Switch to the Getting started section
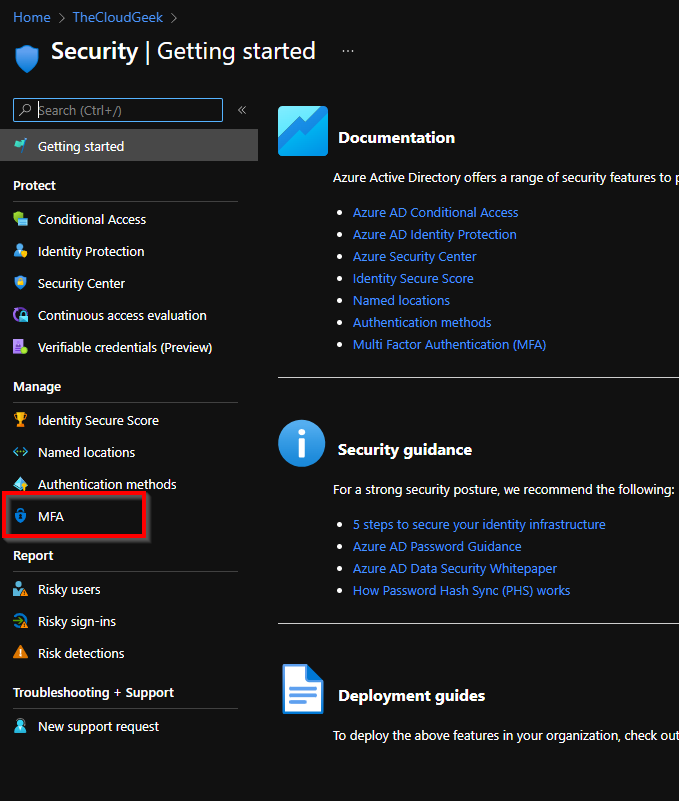Screen dimensions: 679x801 79,144
